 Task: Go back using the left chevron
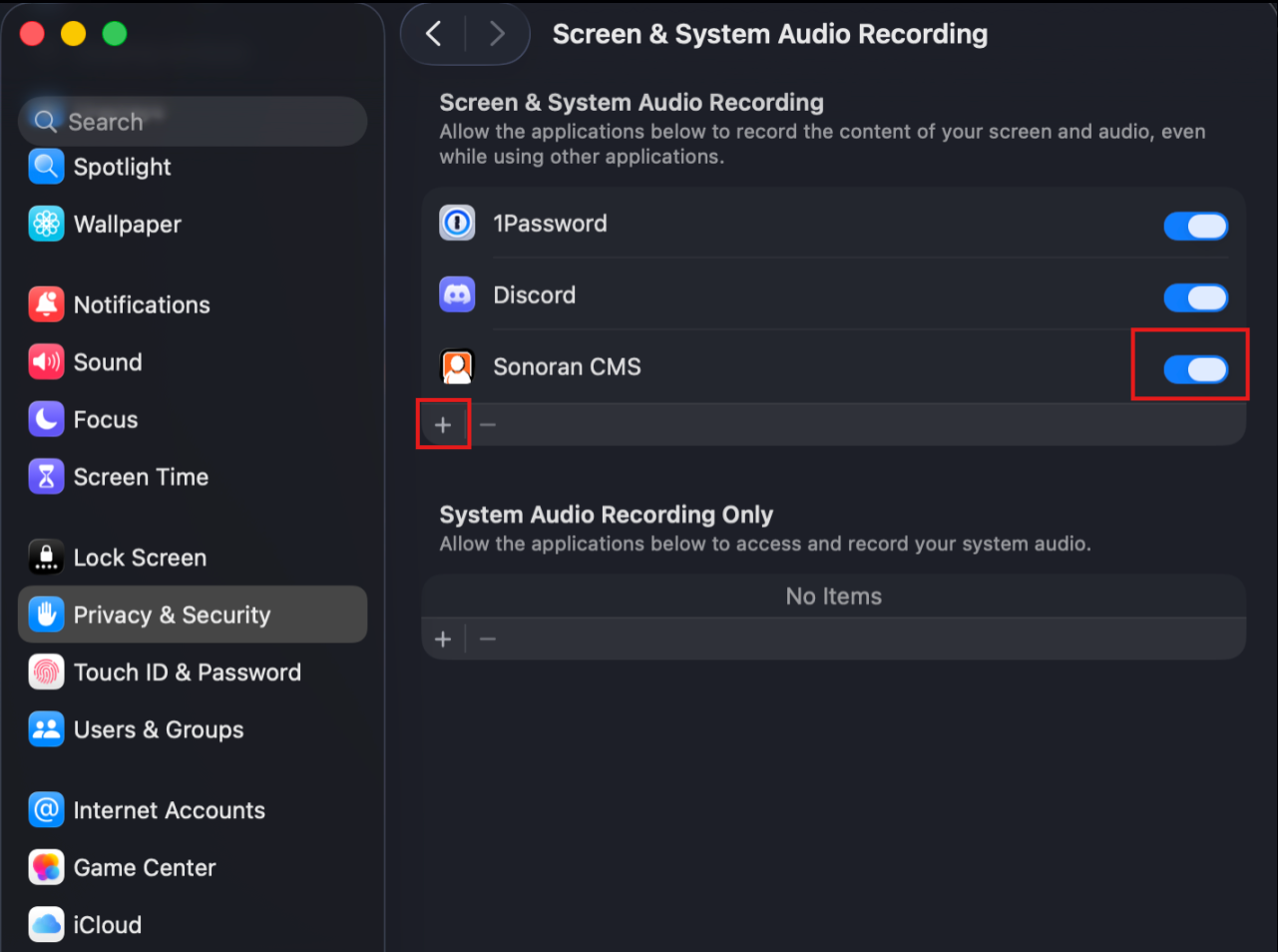pyautogui.click(x=434, y=34)
